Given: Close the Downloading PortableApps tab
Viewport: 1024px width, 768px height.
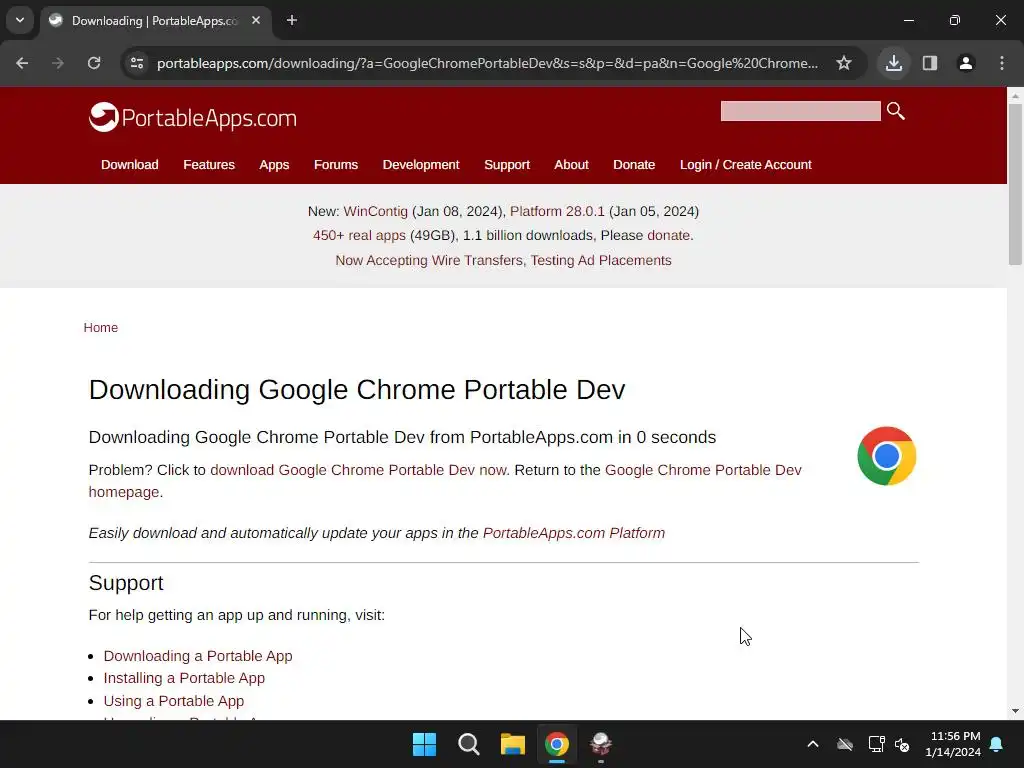Looking at the screenshot, I should coord(256,21).
